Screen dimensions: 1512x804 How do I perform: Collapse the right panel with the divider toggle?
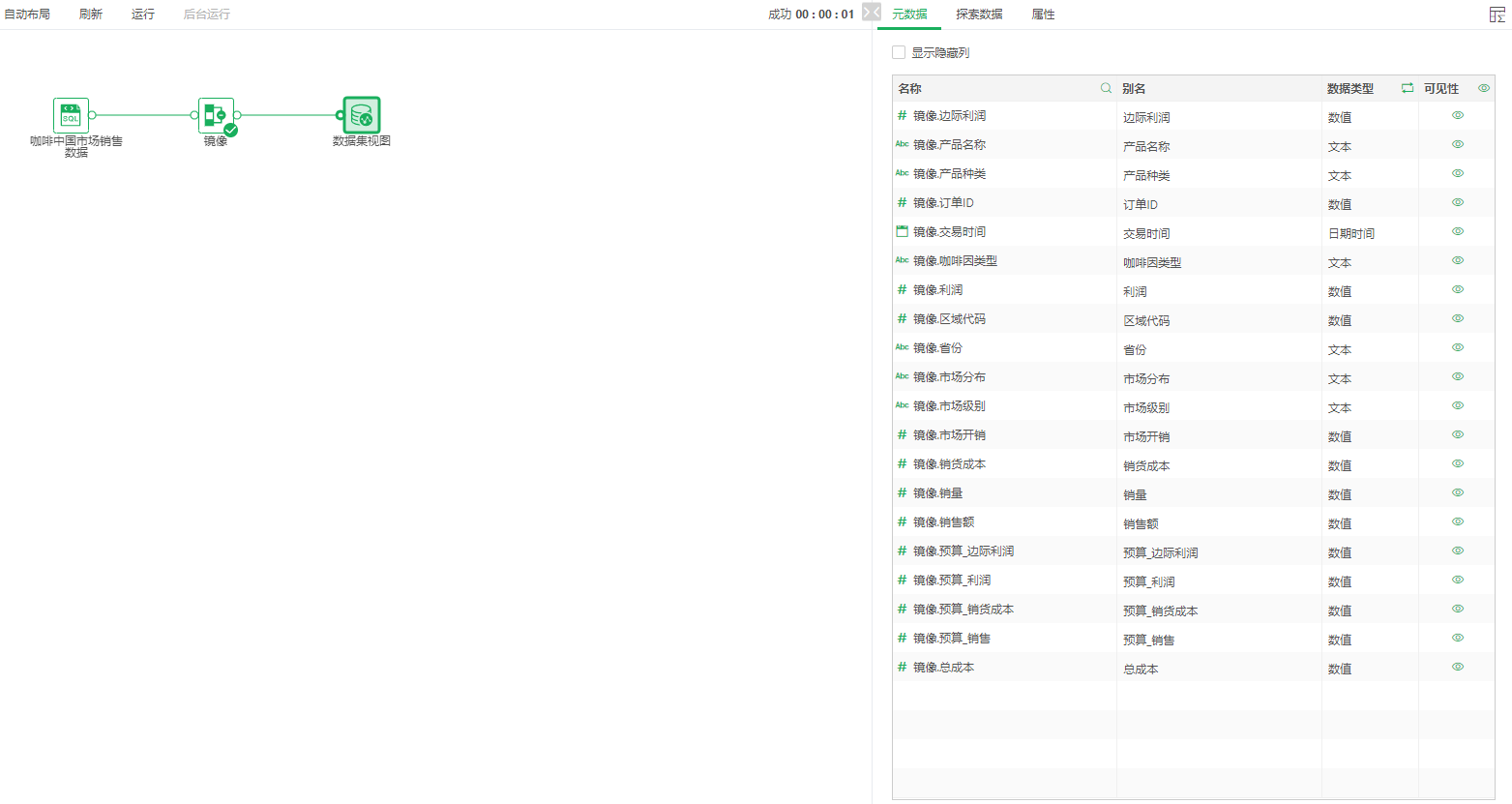point(871,13)
